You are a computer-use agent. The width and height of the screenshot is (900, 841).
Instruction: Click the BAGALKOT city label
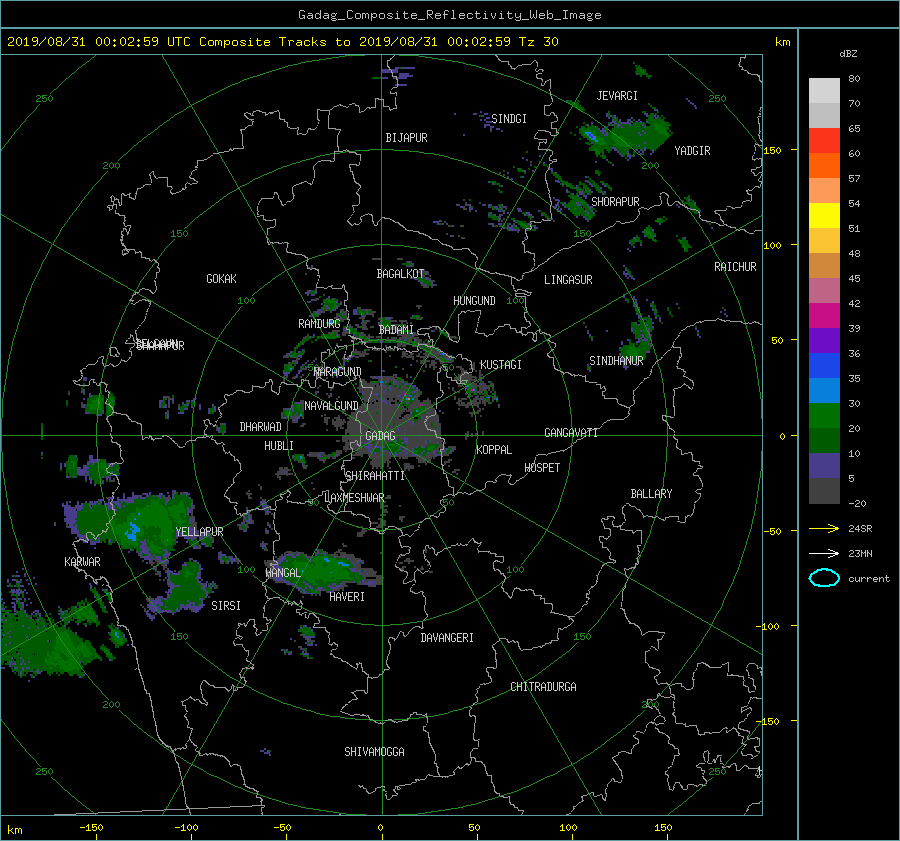pyautogui.click(x=401, y=274)
